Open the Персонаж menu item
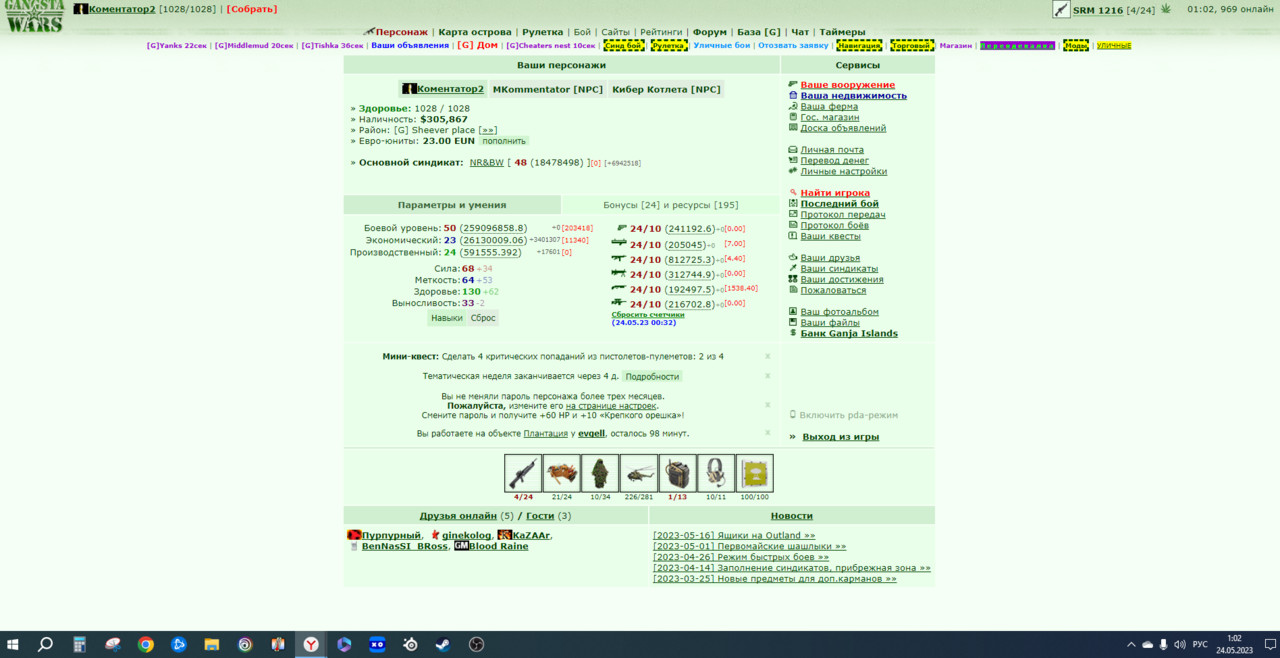 [402, 32]
